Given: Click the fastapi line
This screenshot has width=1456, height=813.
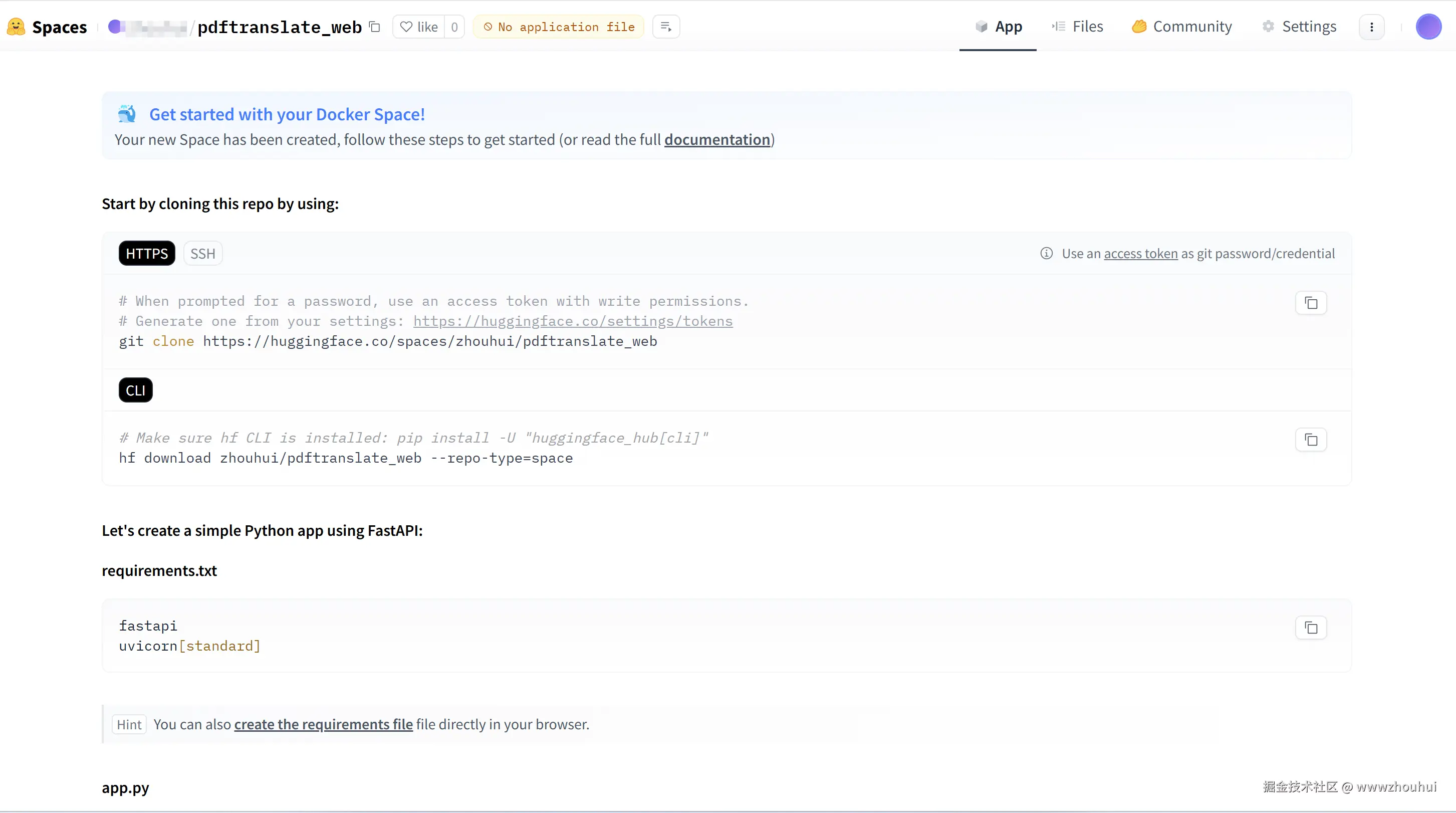Looking at the screenshot, I should tap(147, 626).
